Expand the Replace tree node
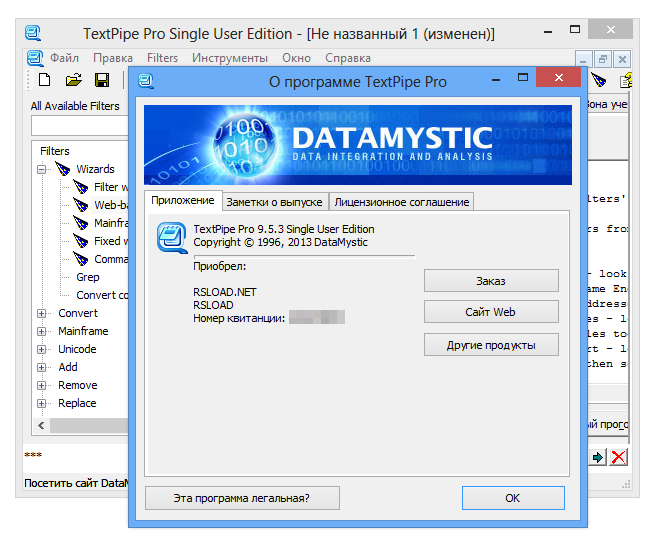Viewport: 671px width, 560px height. tap(42, 403)
